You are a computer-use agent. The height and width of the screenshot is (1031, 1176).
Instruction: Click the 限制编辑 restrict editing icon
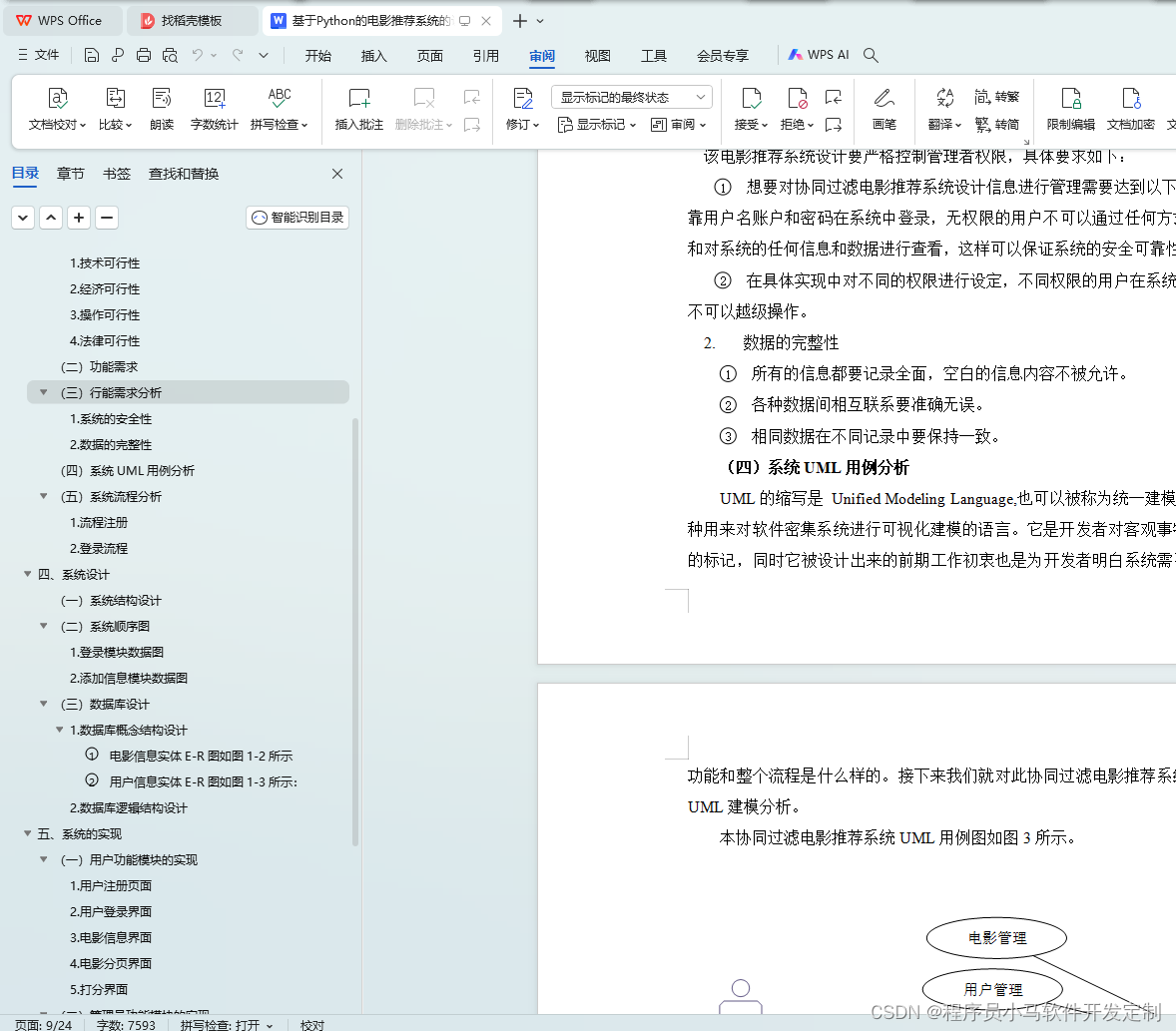coord(1070,108)
